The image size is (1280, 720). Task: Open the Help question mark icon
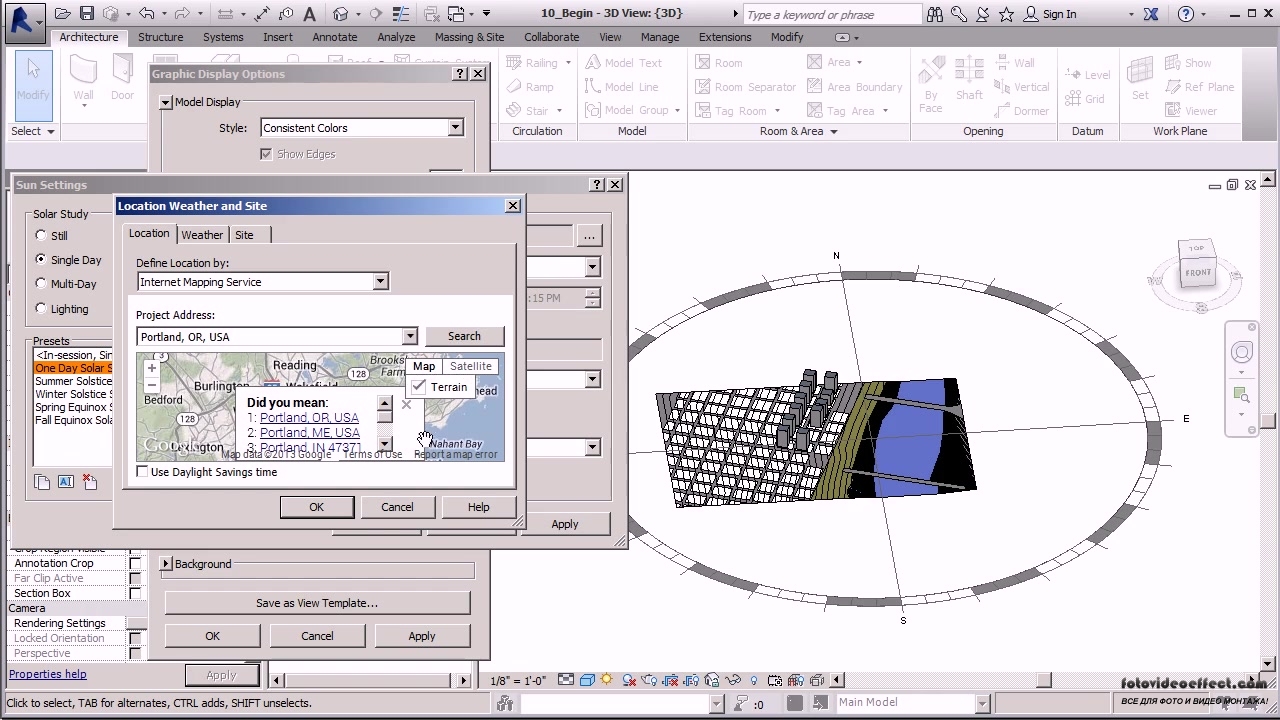(1186, 14)
